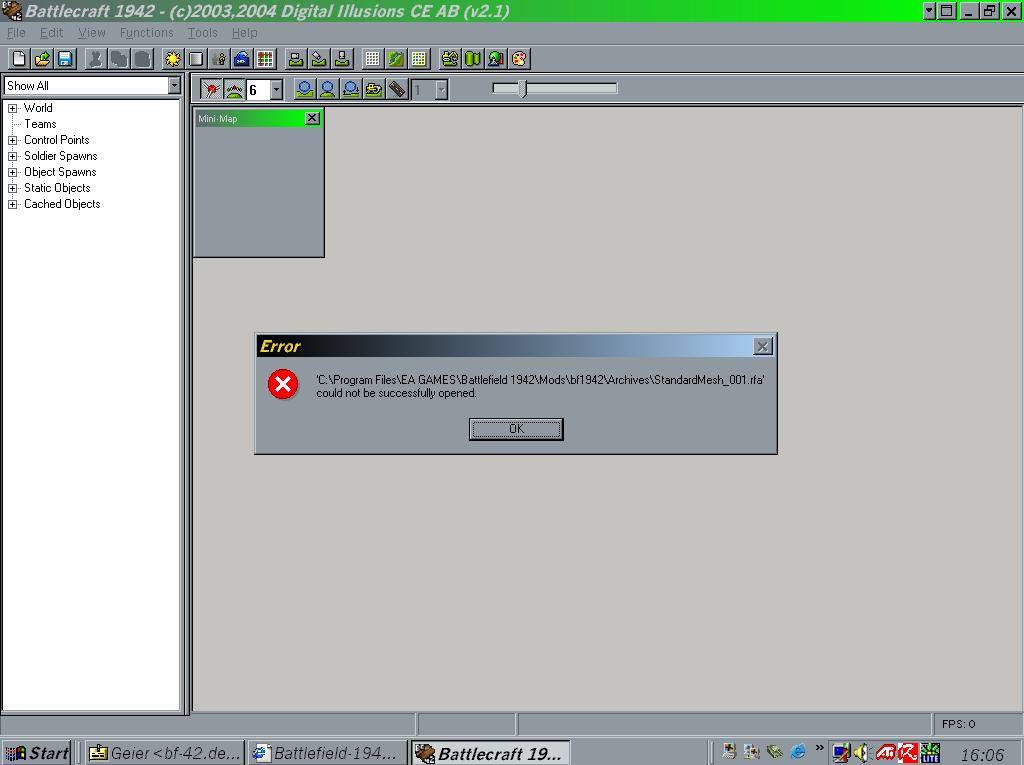This screenshot has width=1024, height=765.
Task: Click the error message file path text
Action: (x=540, y=380)
